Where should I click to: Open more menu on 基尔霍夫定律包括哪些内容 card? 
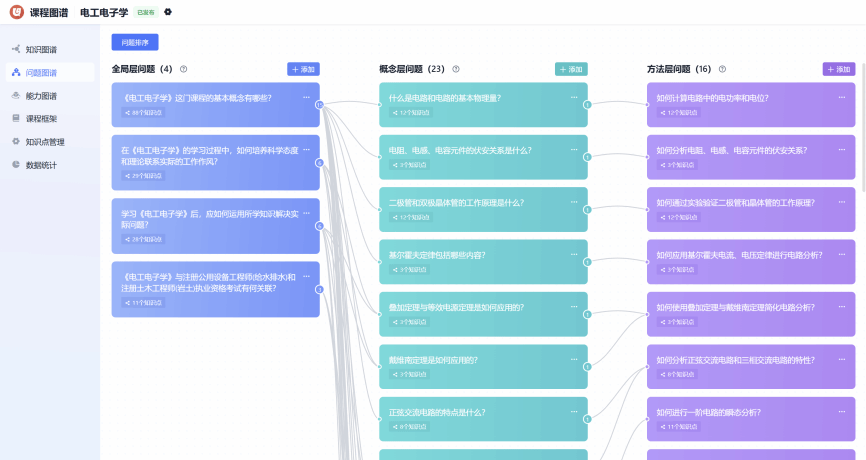tap(574, 254)
